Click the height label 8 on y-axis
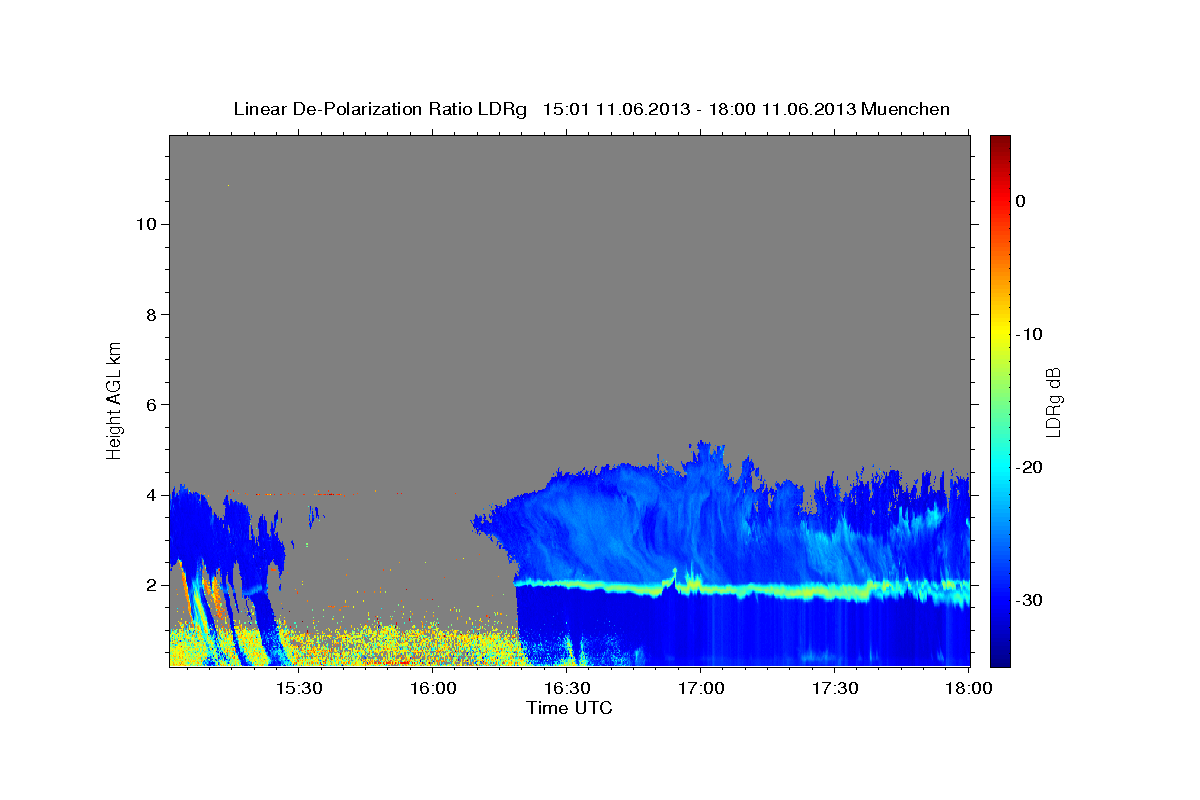The height and width of the screenshot is (800, 1200). click(x=149, y=314)
